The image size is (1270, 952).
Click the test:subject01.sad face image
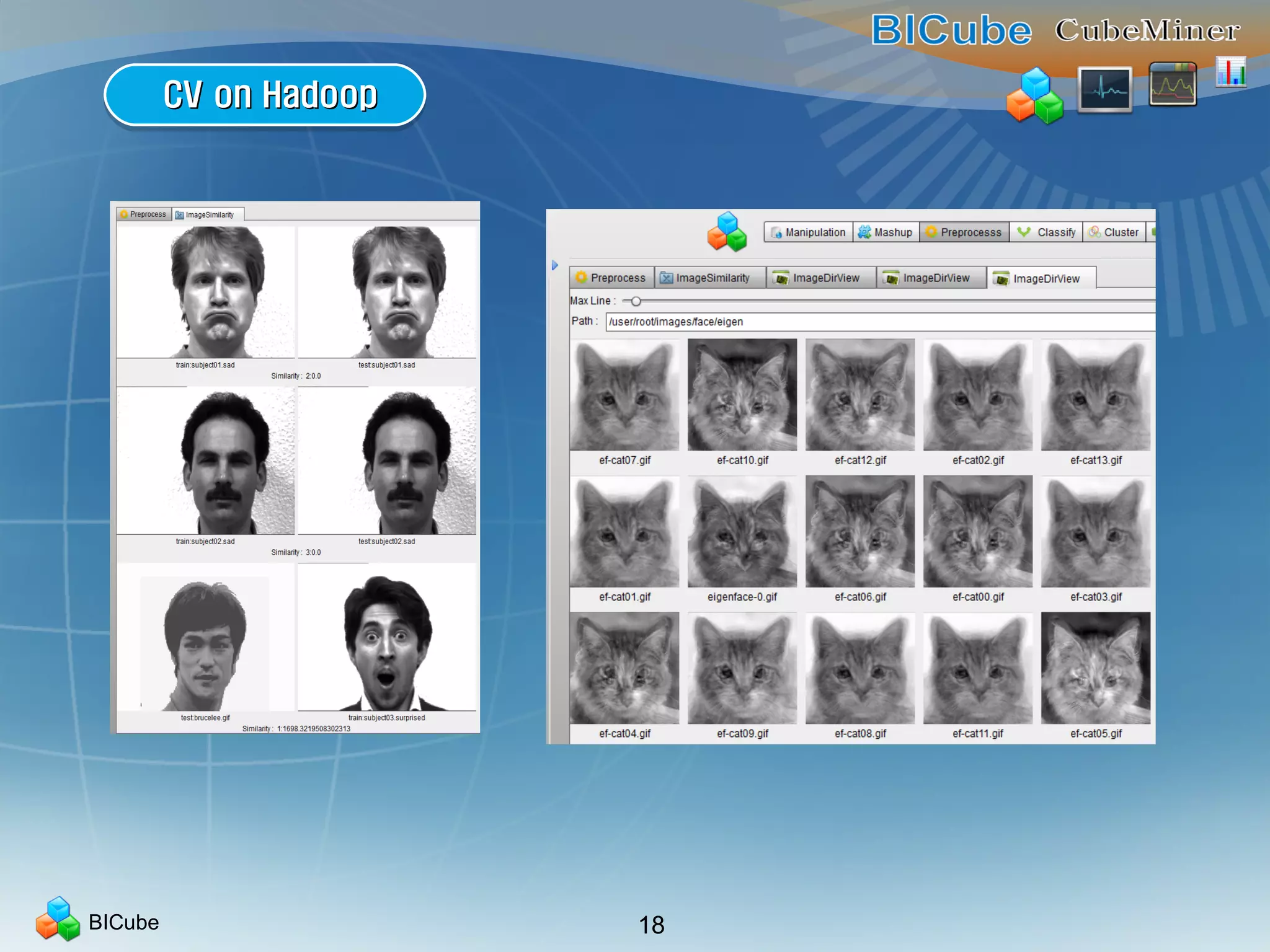click(x=387, y=292)
